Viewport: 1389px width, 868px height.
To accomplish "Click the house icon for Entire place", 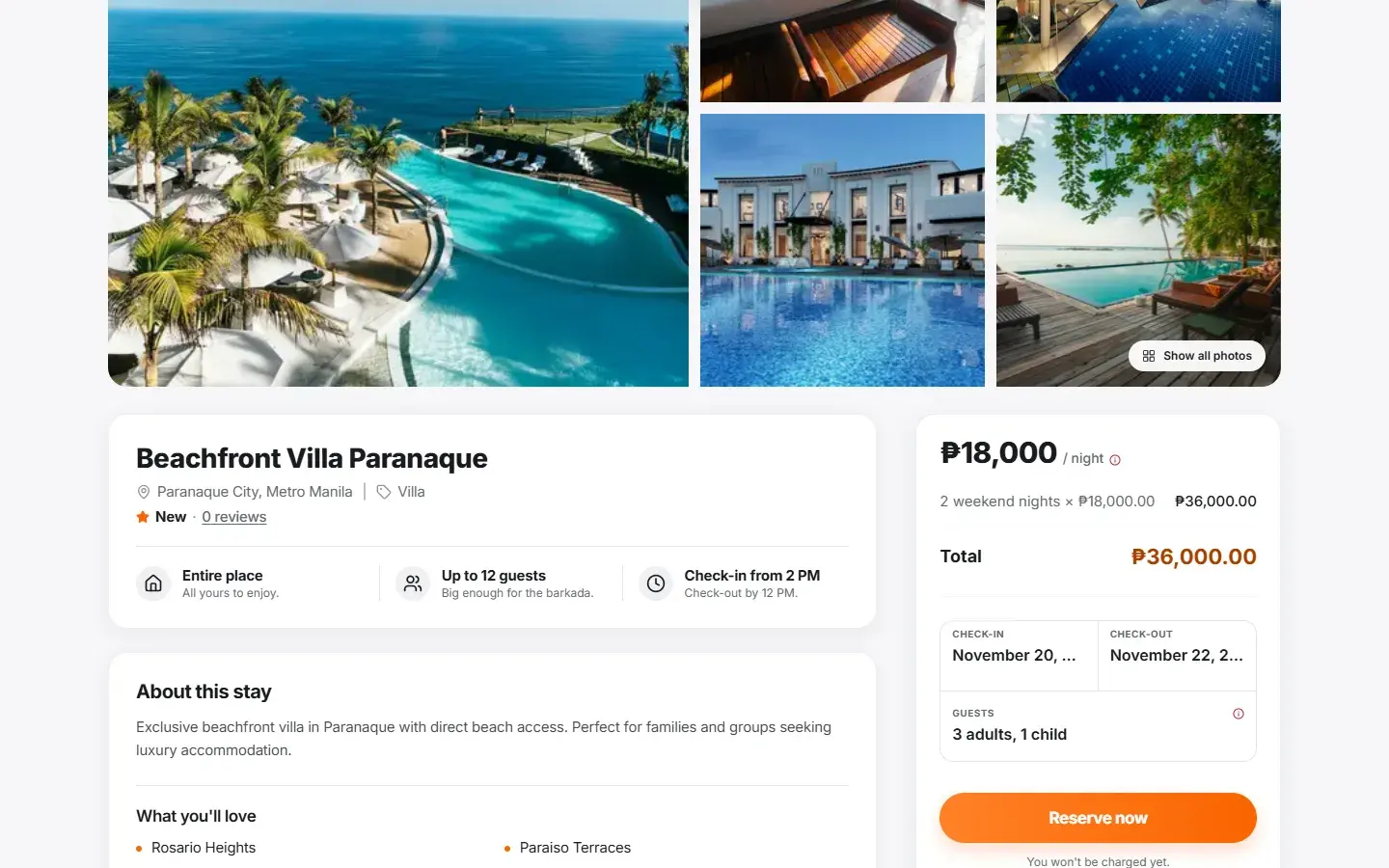I will [153, 583].
